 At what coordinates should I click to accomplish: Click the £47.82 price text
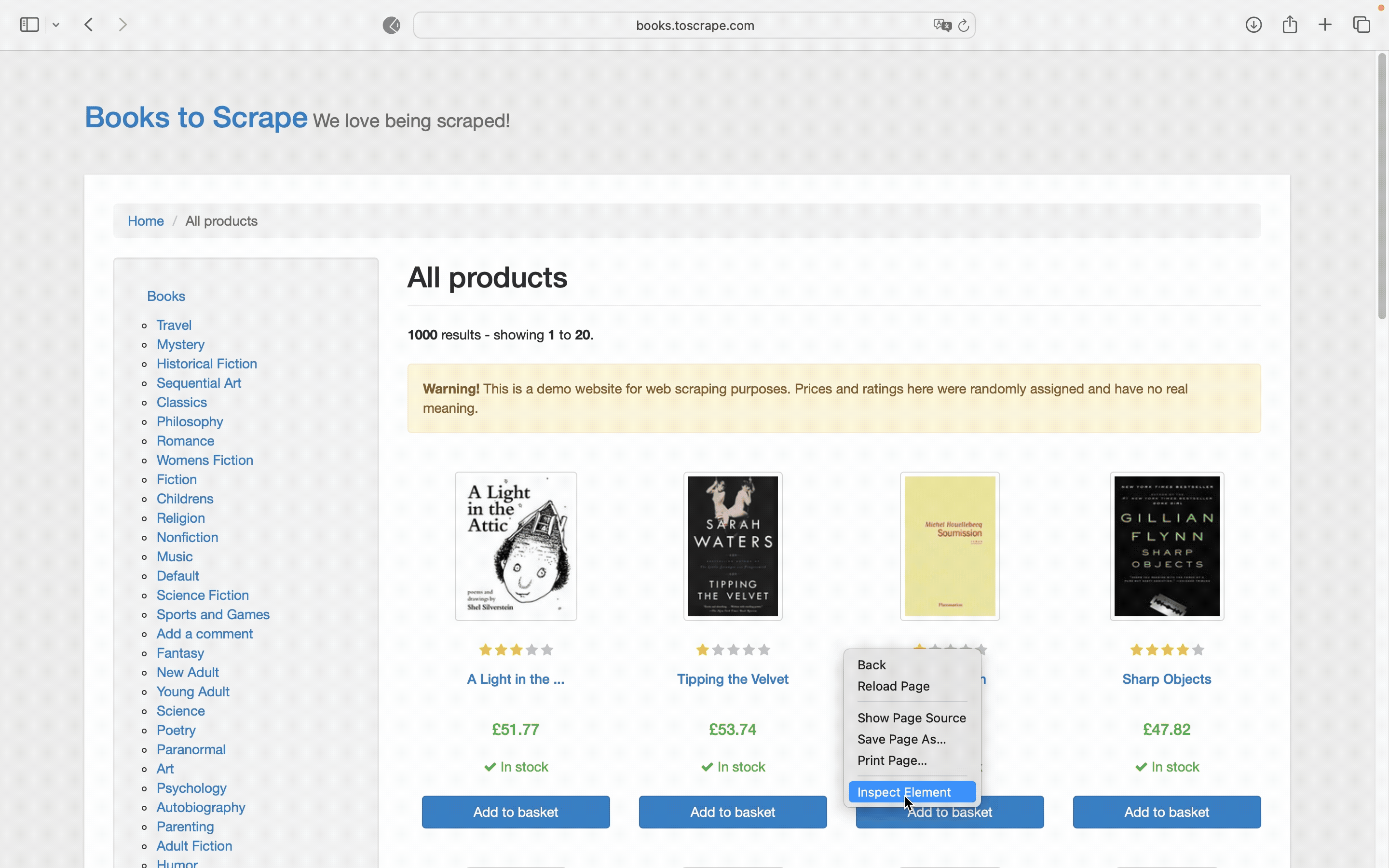tap(1167, 730)
